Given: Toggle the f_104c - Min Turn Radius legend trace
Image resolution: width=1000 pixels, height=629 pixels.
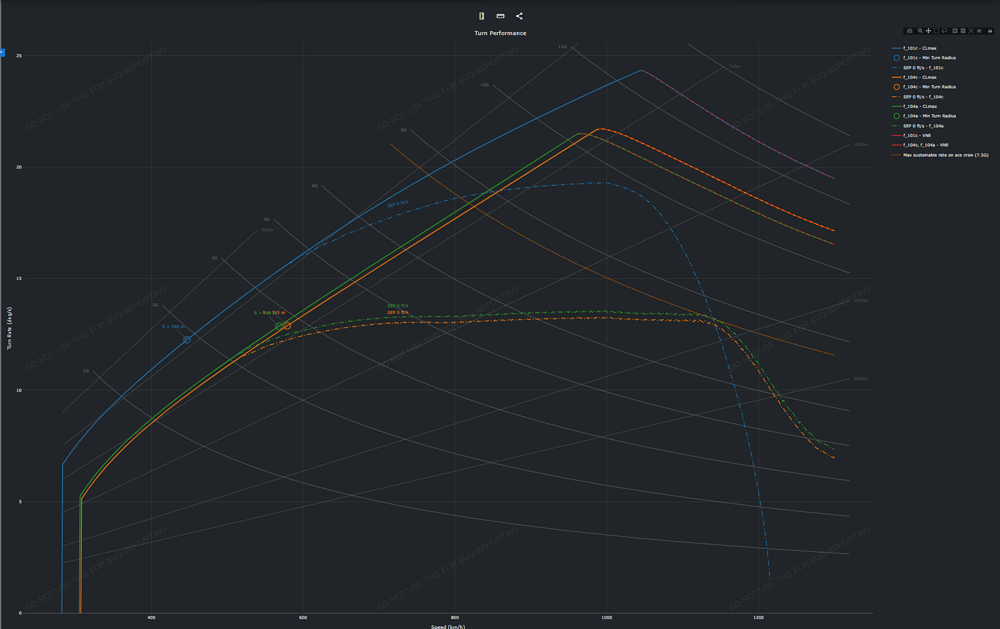Looking at the screenshot, I should tap(924, 87).
